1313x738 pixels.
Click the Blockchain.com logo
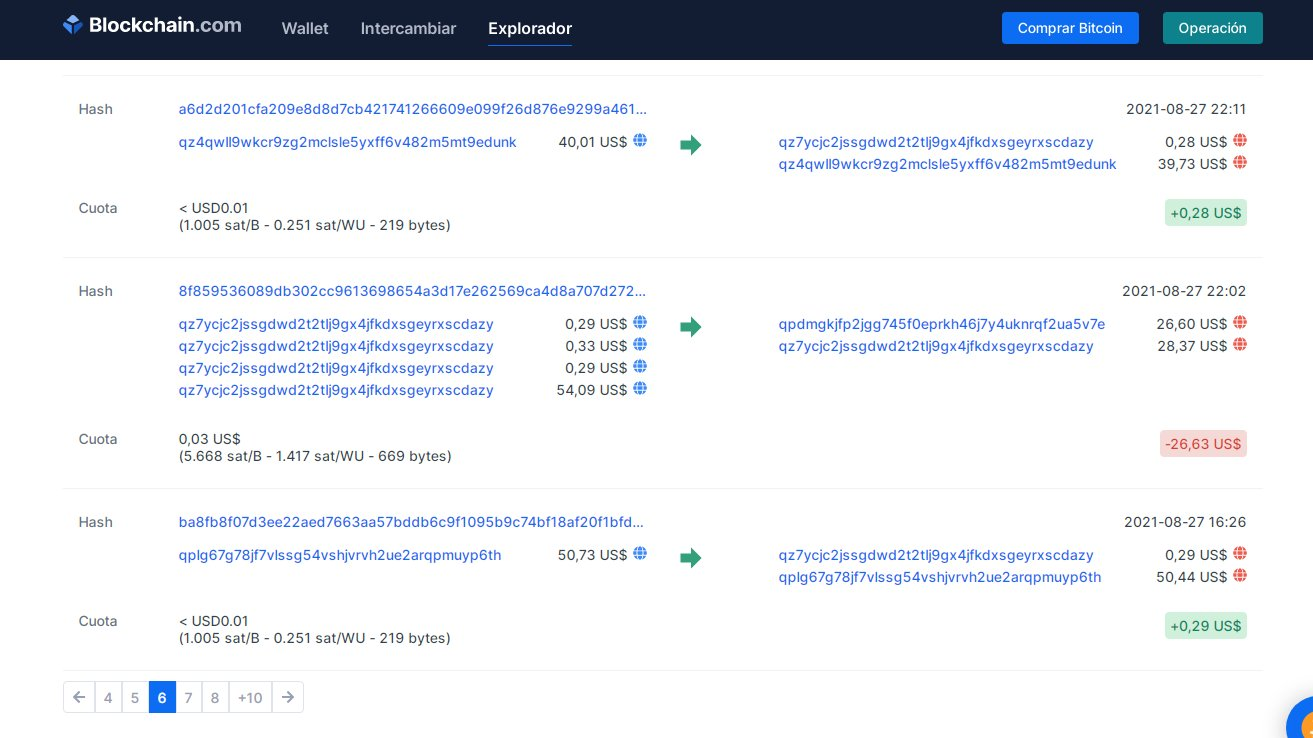(x=152, y=25)
